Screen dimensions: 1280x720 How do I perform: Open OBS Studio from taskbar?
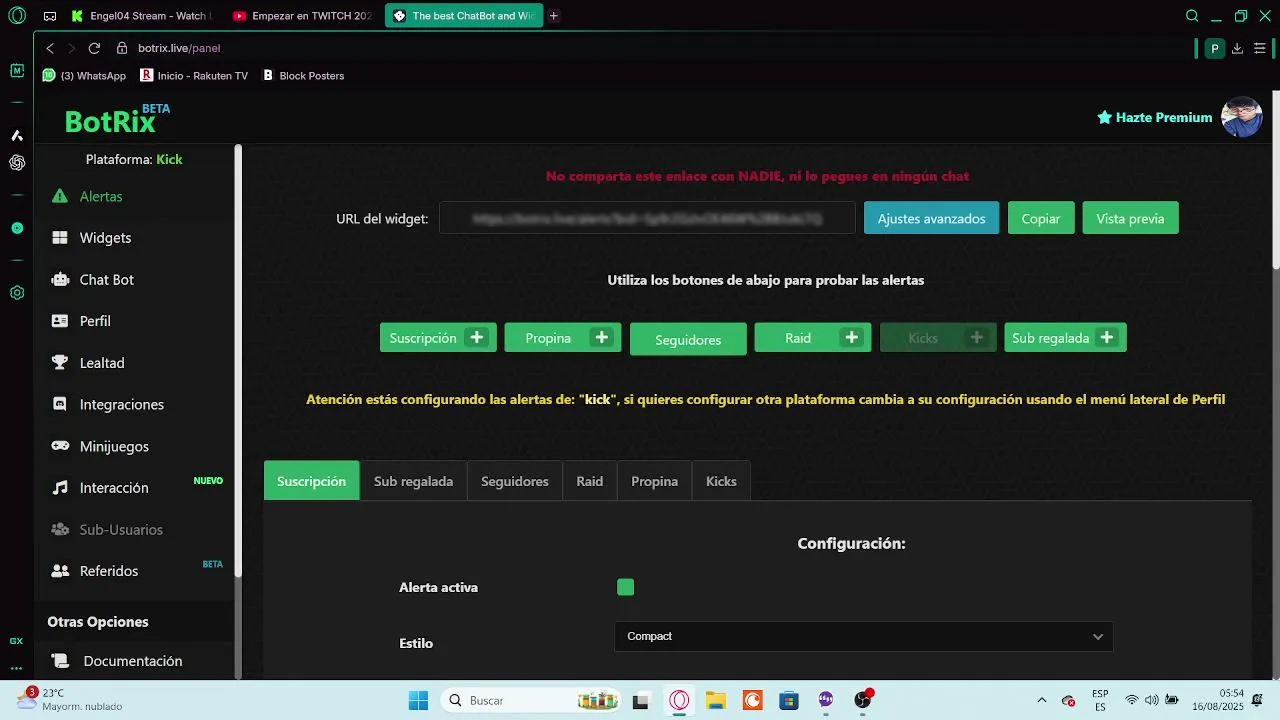tap(863, 700)
